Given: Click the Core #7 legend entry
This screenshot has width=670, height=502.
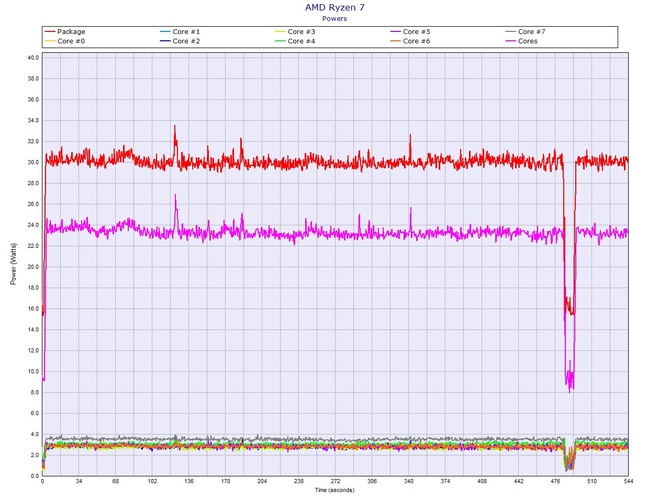Looking at the screenshot, I should (525, 32).
